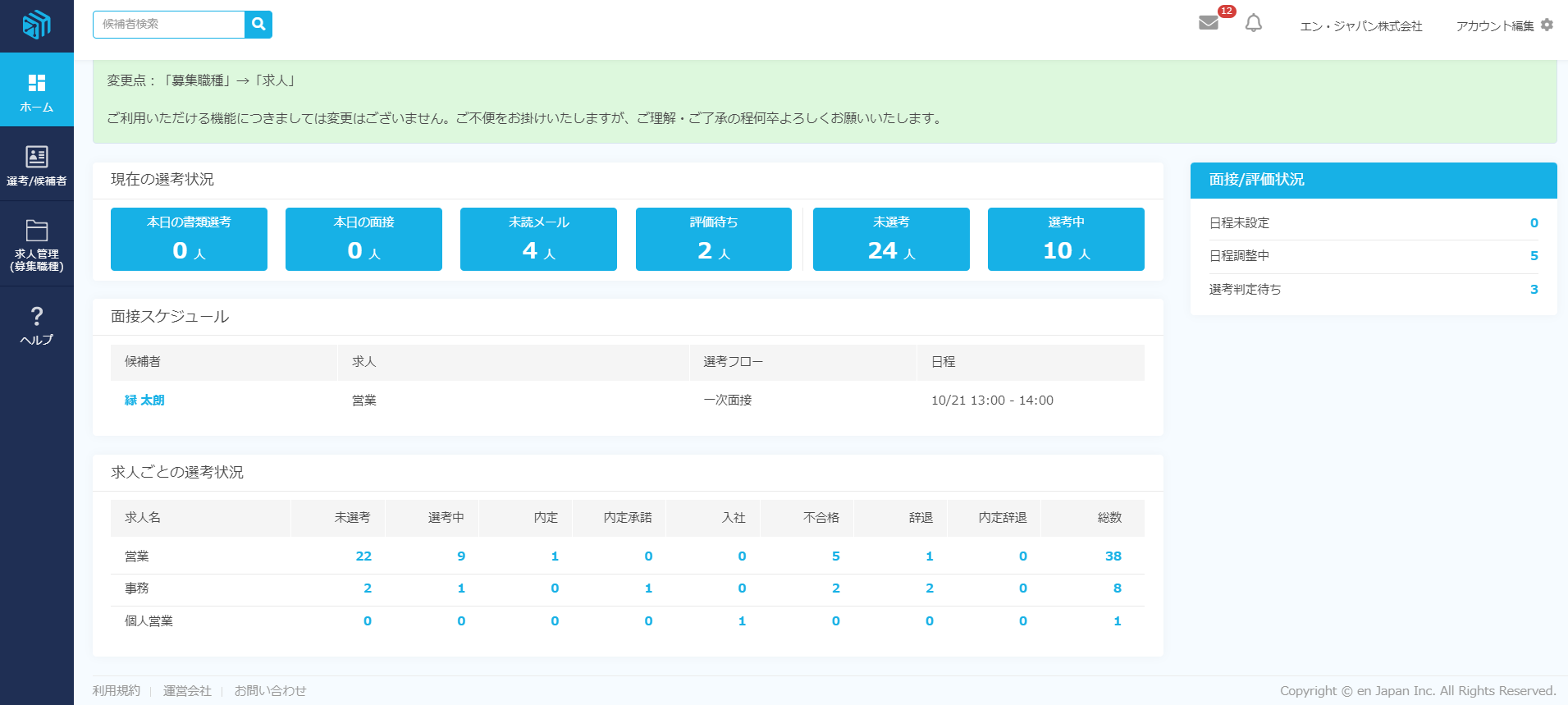The height and width of the screenshot is (705, 1568).
Task: Click the account settings gear icon
Action: click(x=1547, y=25)
